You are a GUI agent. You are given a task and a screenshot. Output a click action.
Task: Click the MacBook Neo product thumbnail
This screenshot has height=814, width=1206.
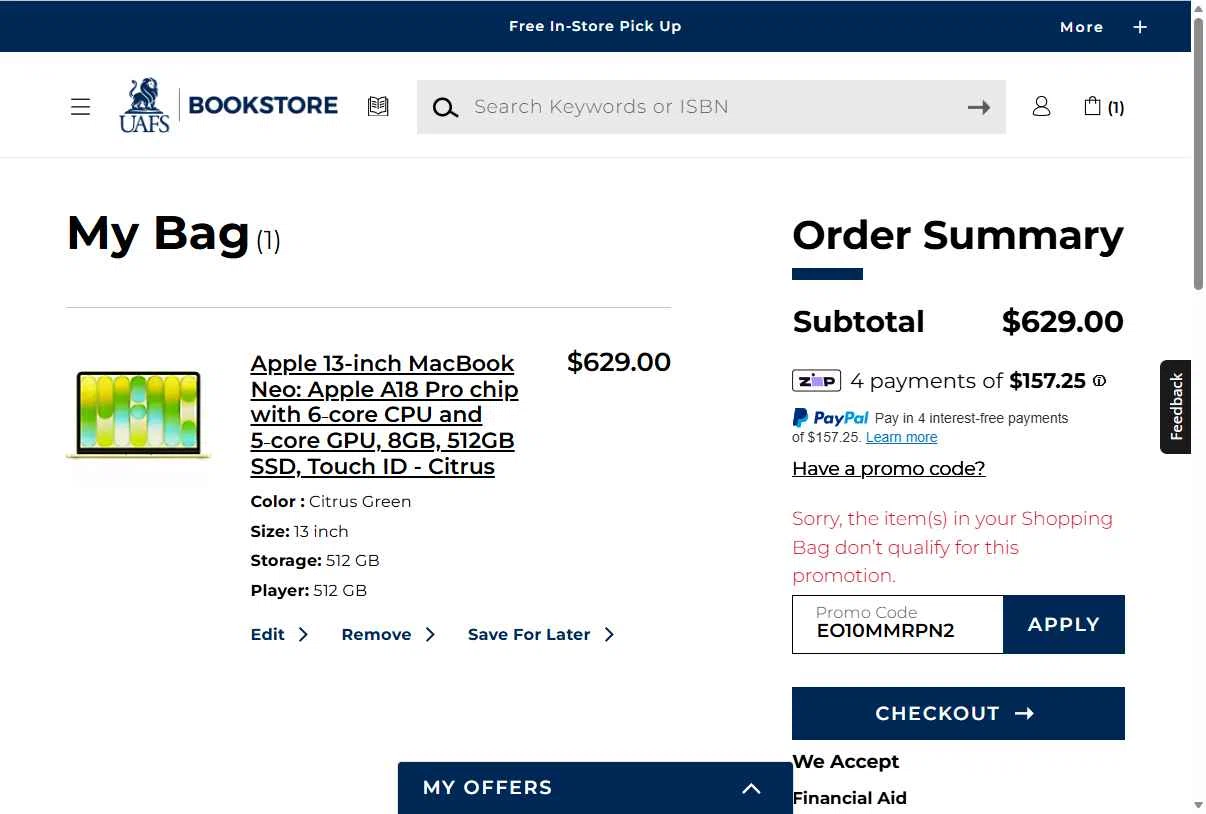138,415
